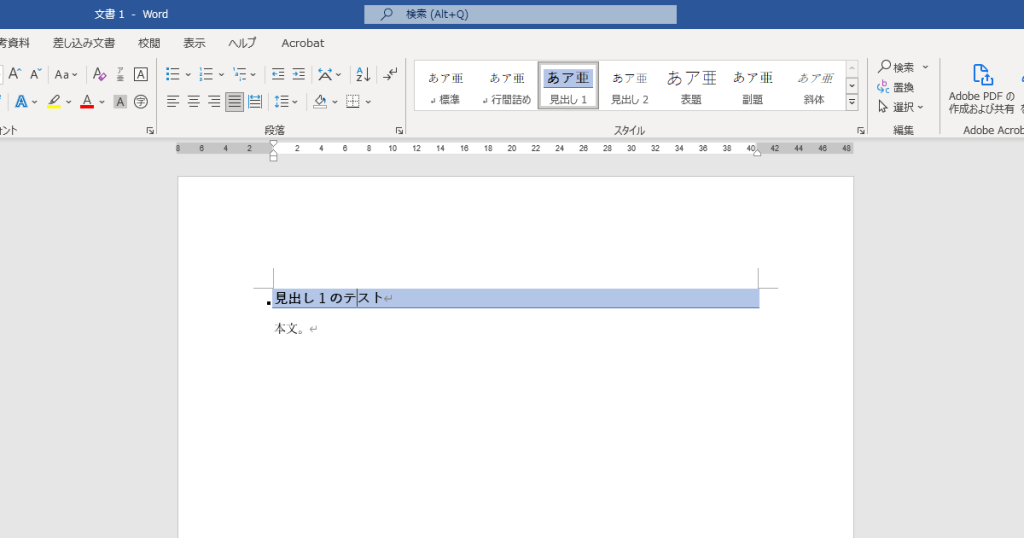Click the Distributed alignment icon

coord(255,101)
